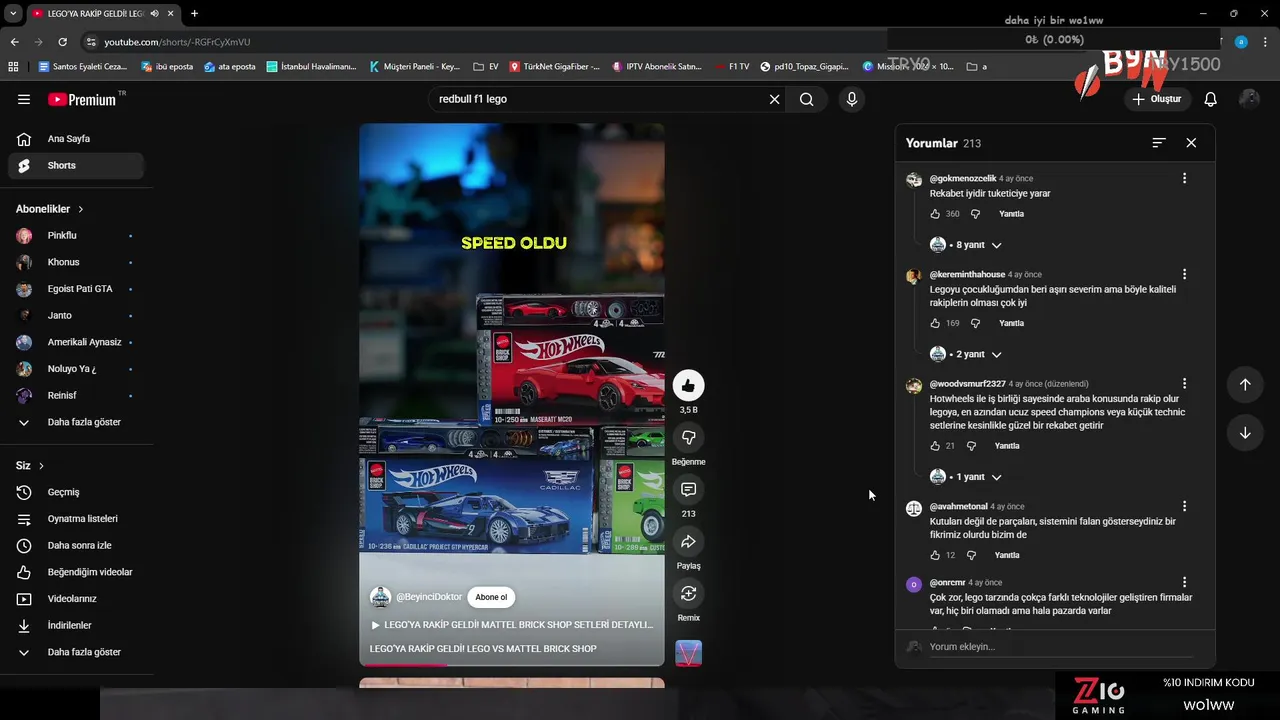Open Daha sonra izle
This screenshot has height=720, width=1280.
(76, 545)
